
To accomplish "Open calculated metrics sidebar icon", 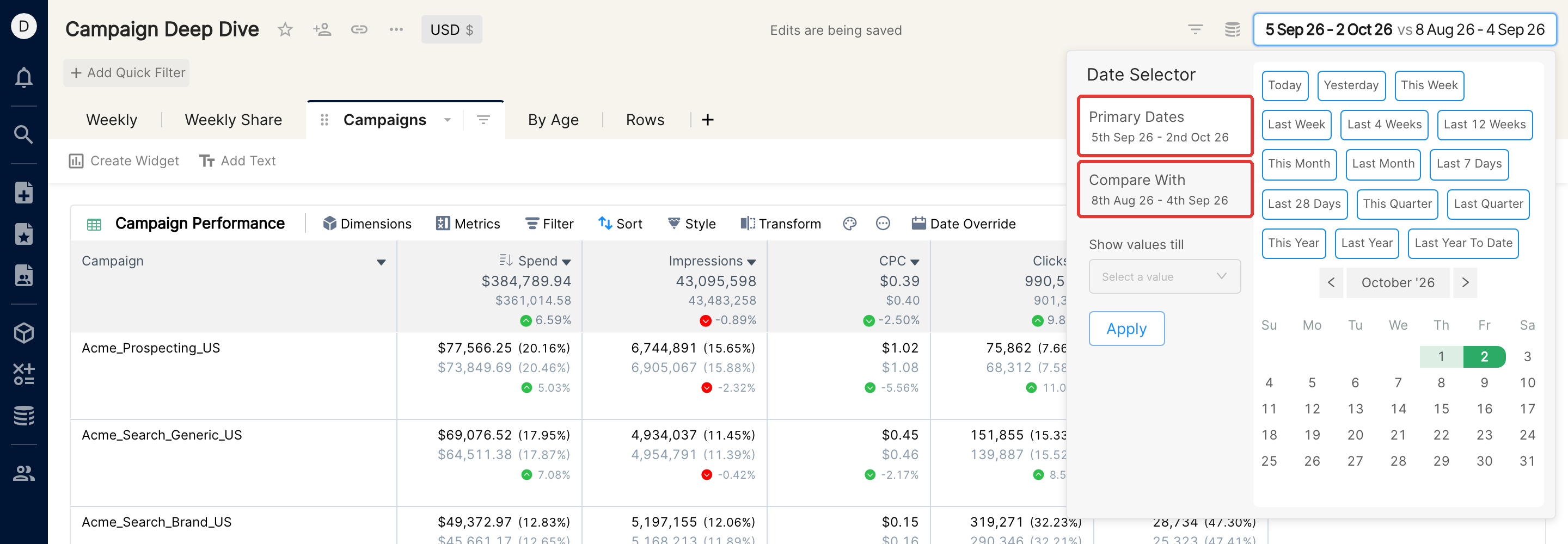I will point(24,374).
